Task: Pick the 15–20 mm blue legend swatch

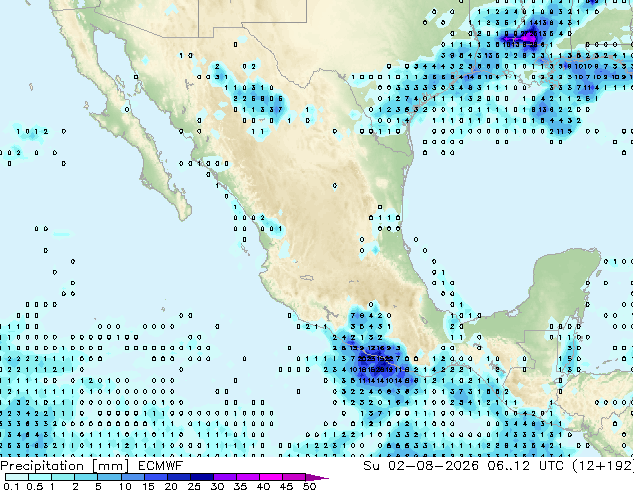Action: pyautogui.click(x=155, y=477)
